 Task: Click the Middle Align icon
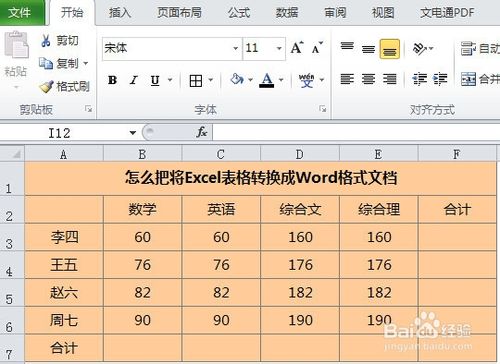(368, 49)
